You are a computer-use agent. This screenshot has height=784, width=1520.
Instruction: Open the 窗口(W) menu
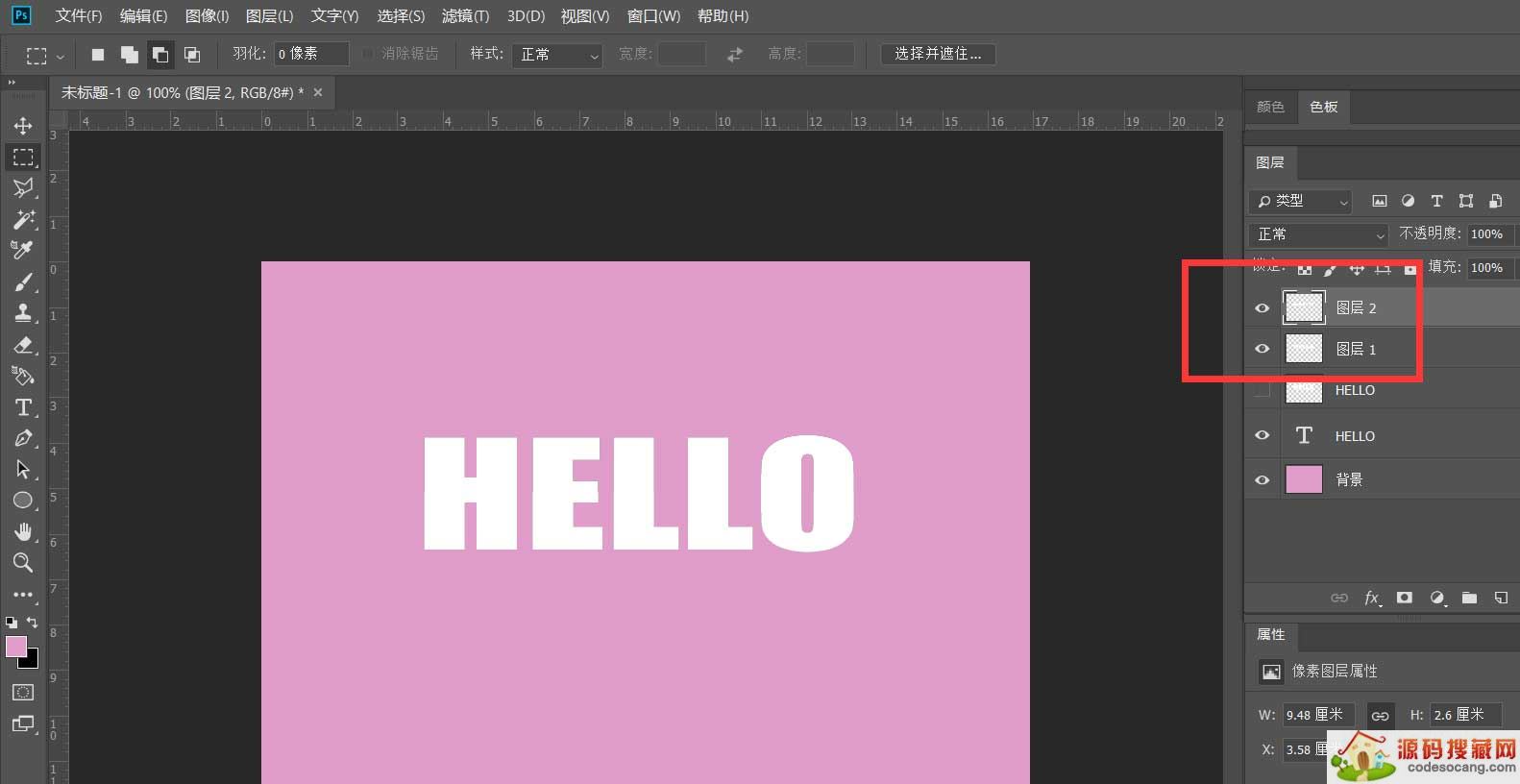(653, 16)
